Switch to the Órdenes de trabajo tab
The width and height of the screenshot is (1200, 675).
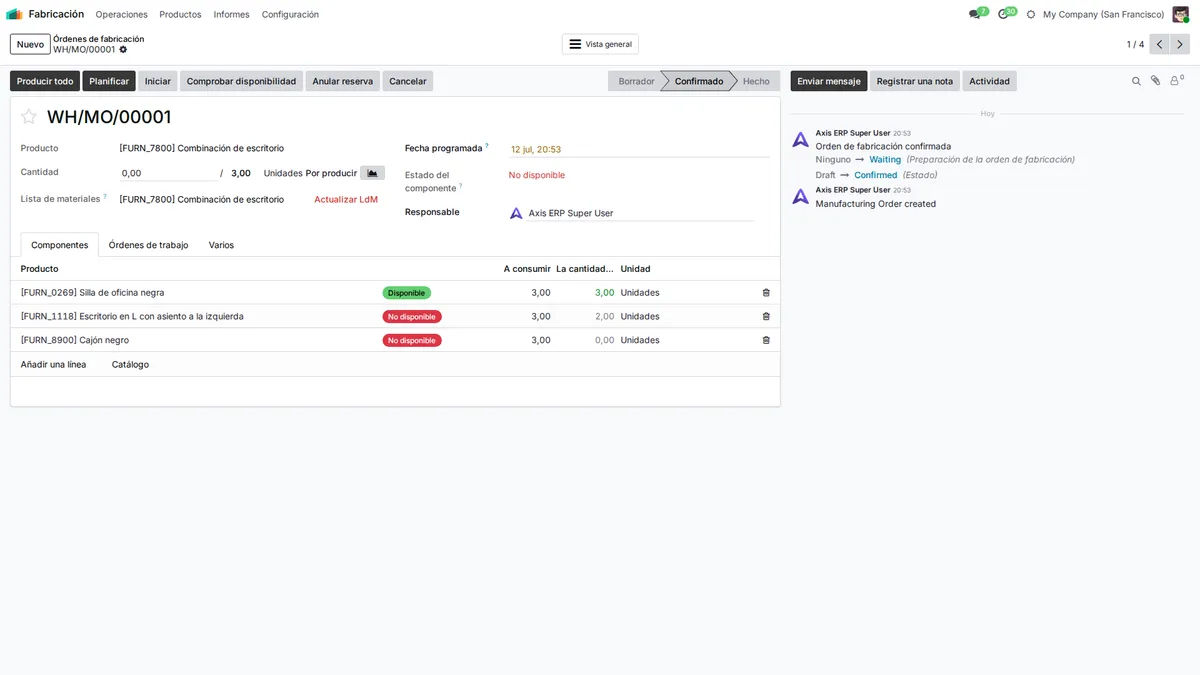pyautogui.click(x=148, y=245)
